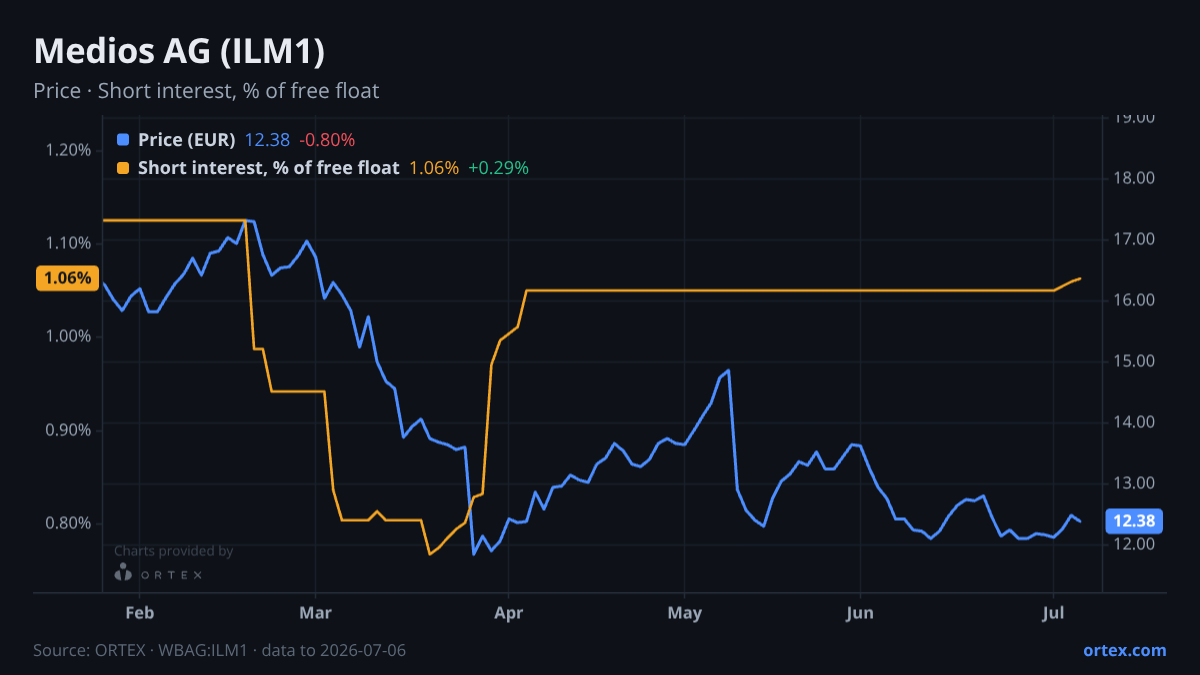
Task: Click the 18.00 right axis label
Action: pyautogui.click(x=1134, y=179)
